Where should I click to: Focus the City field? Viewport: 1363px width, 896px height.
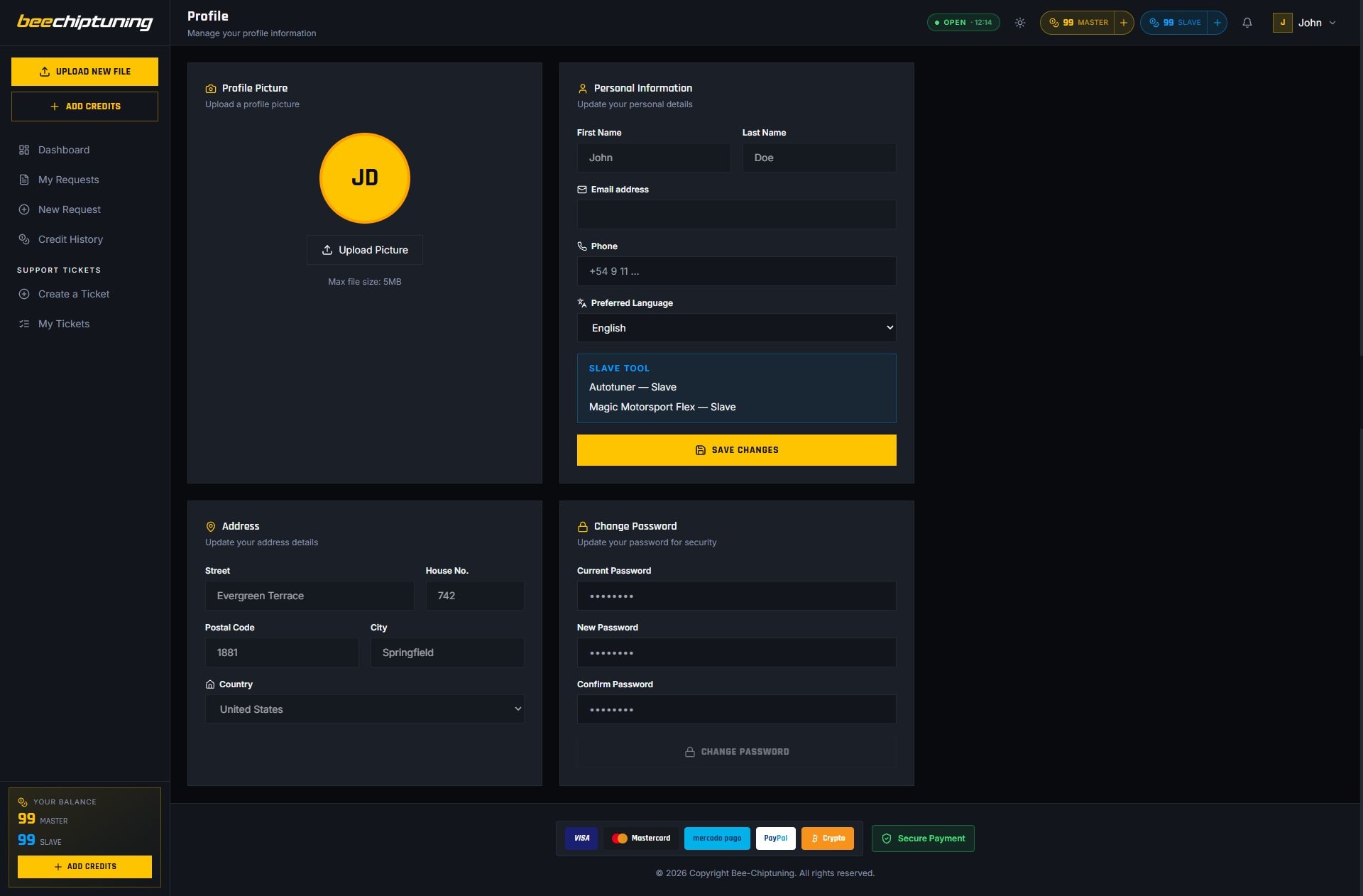pyautogui.click(x=448, y=652)
